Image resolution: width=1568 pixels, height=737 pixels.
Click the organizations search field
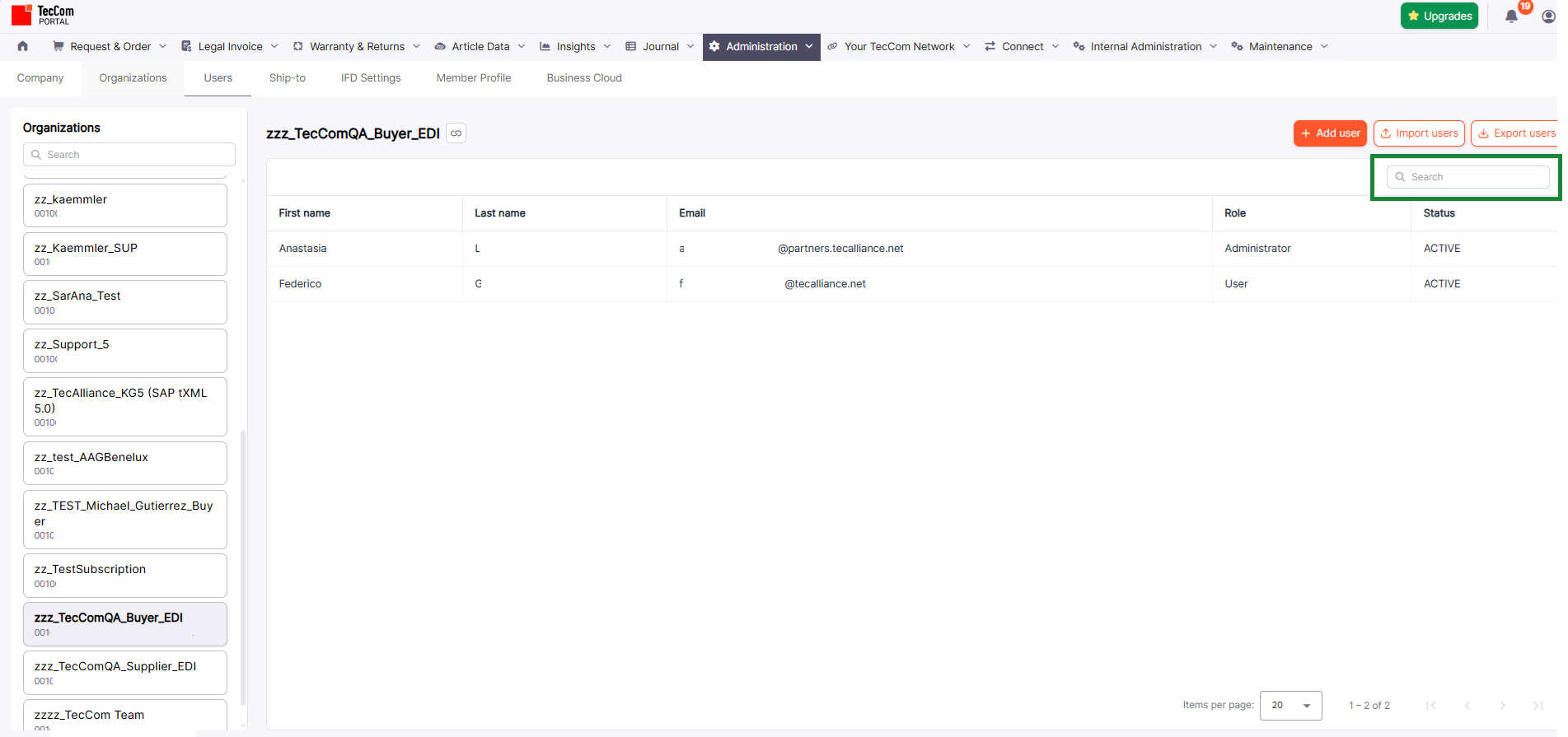coord(129,155)
